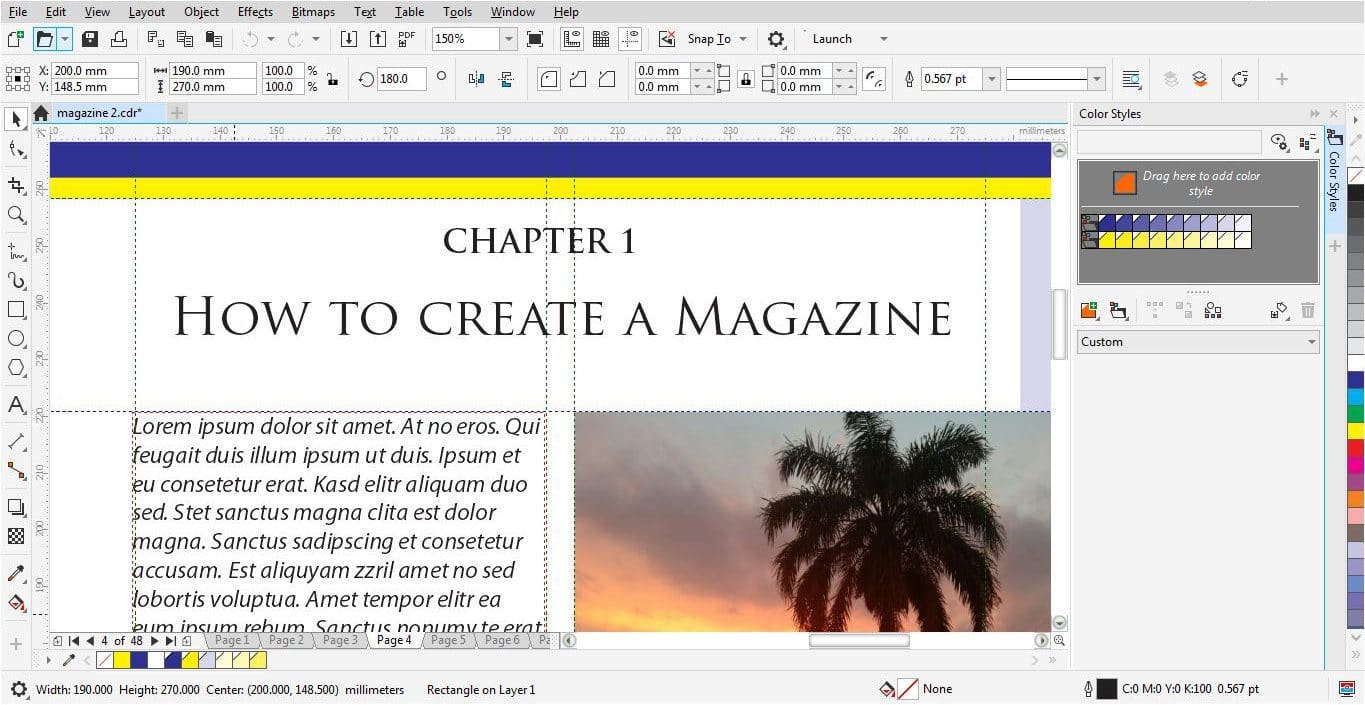Open the Bitmaps menu
The image size is (1365, 705).
[312, 11]
